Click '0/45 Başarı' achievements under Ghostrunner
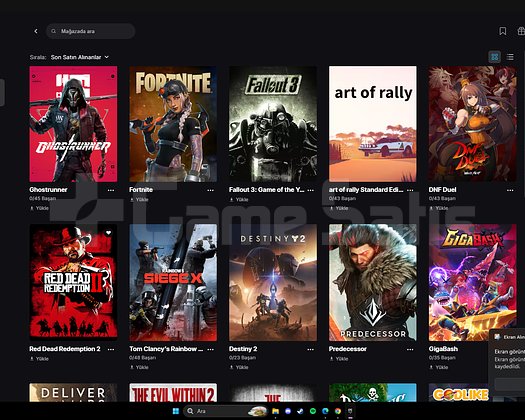The width and height of the screenshot is (525, 420). tap(43, 198)
